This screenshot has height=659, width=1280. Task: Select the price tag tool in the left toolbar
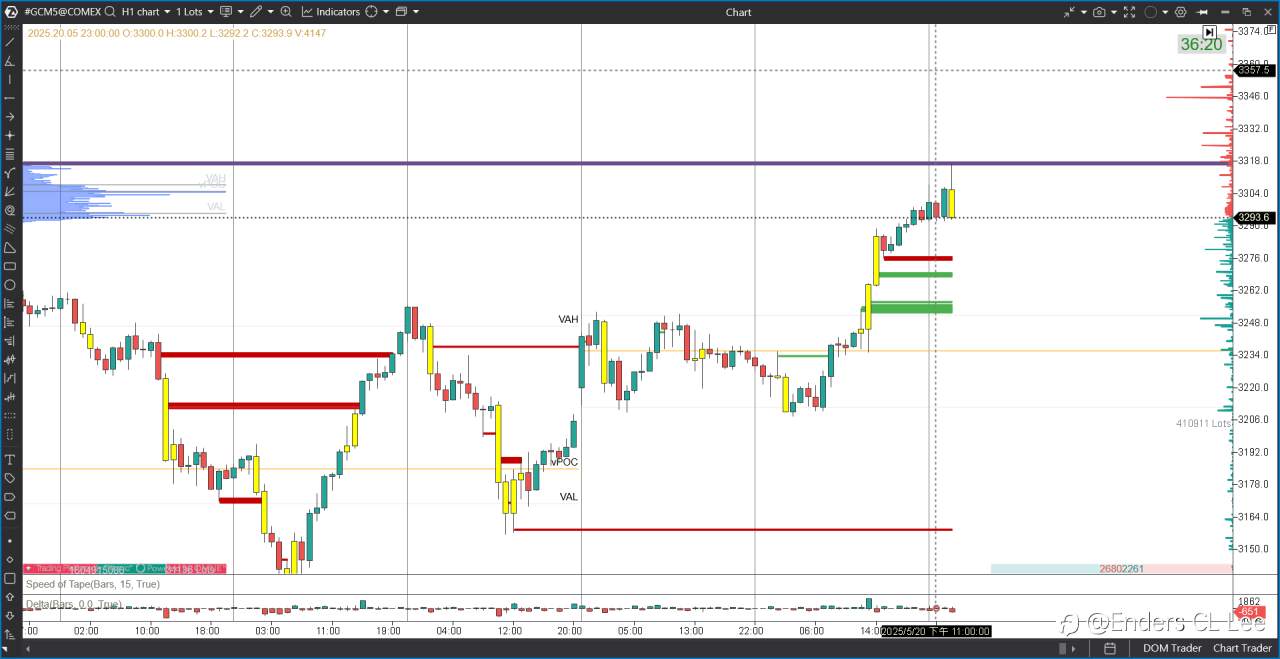tap(10, 478)
